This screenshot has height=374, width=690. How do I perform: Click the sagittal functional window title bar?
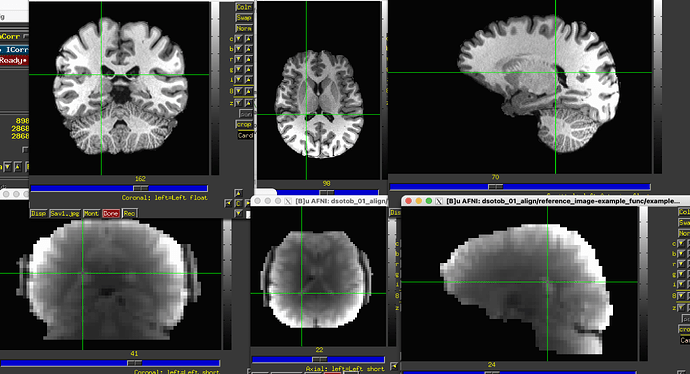tap(546, 201)
